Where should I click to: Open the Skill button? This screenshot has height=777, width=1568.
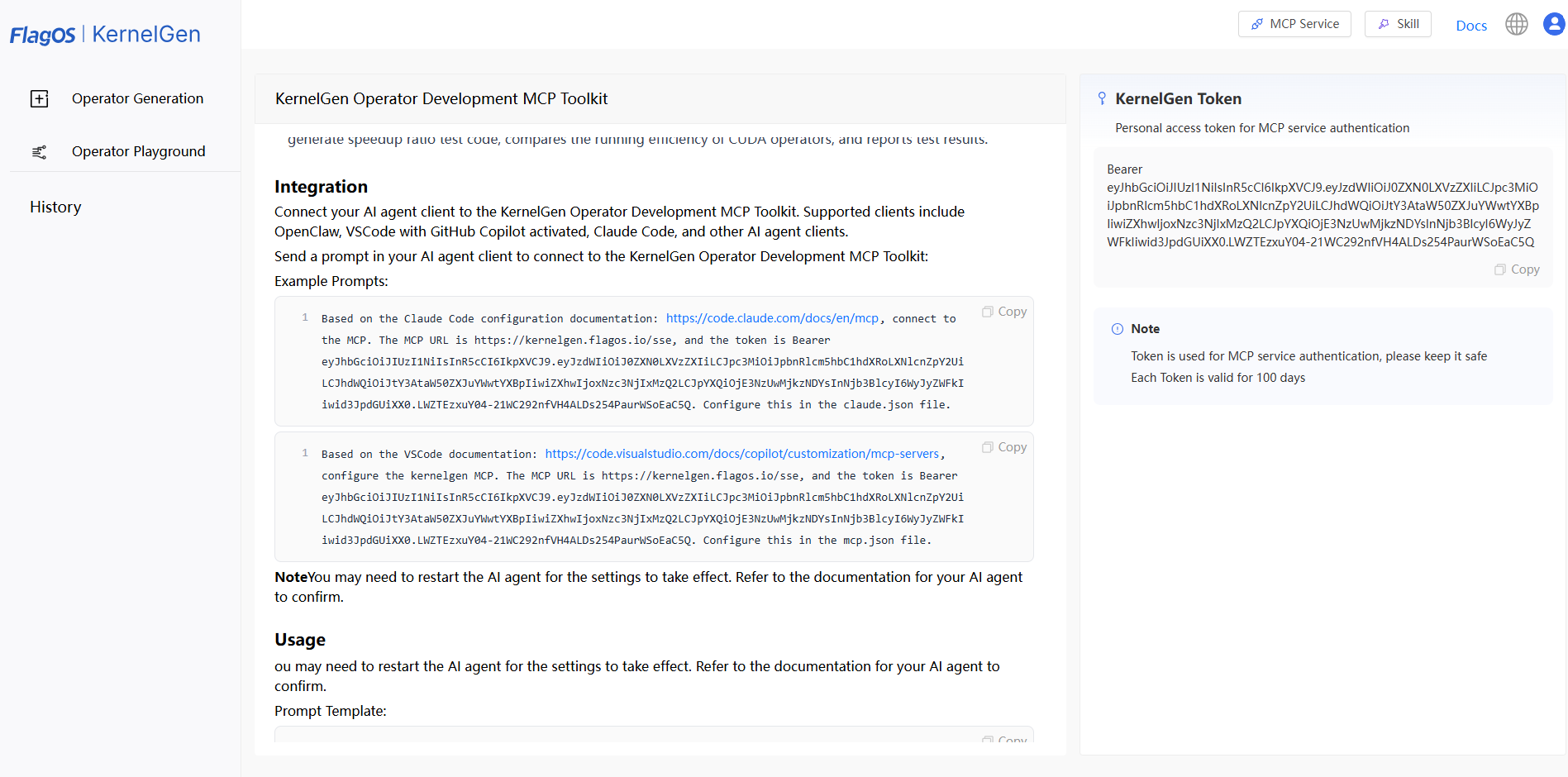click(x=1398, y=24)
